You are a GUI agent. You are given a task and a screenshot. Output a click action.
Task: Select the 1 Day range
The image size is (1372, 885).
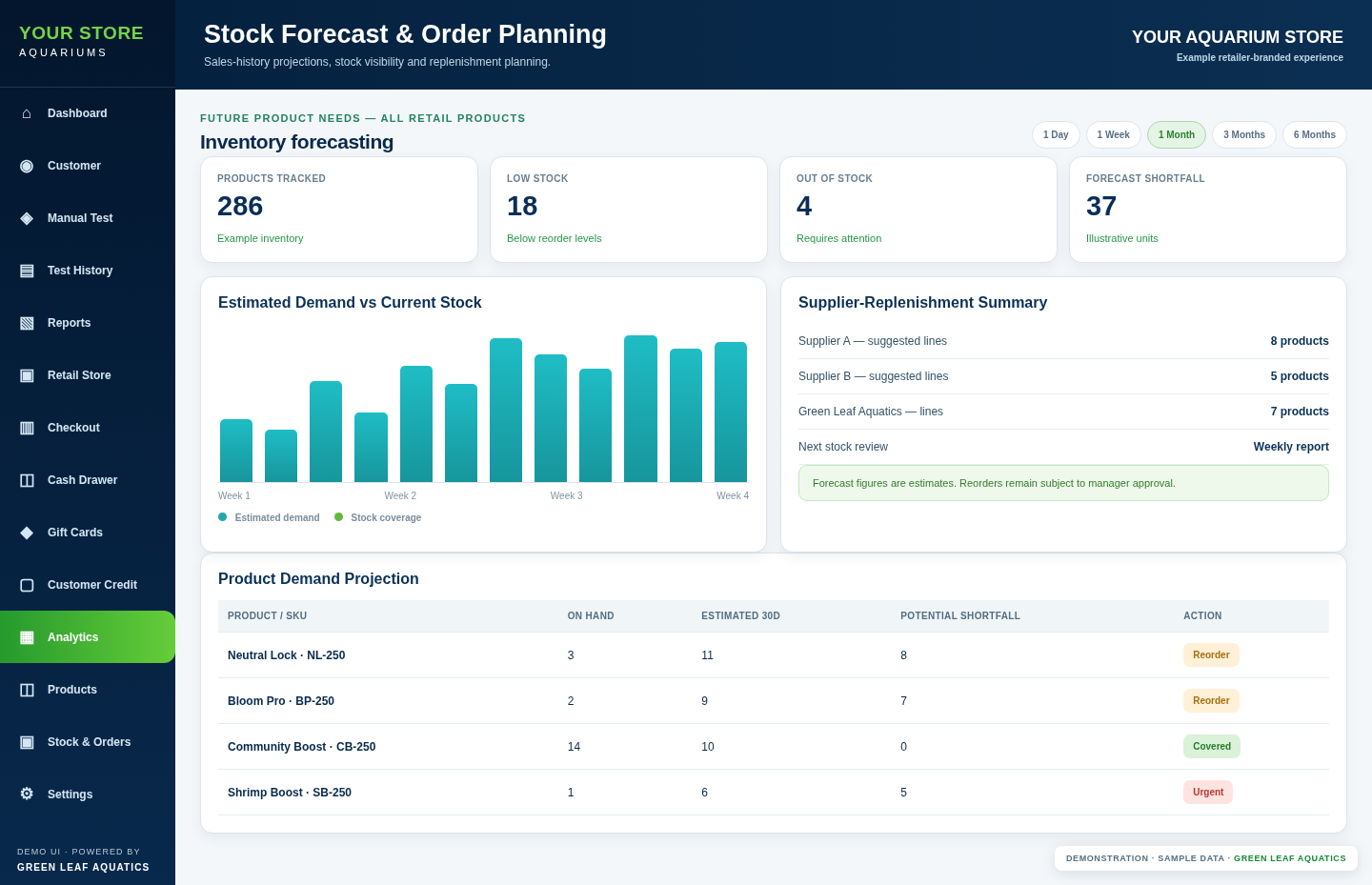1056,135
